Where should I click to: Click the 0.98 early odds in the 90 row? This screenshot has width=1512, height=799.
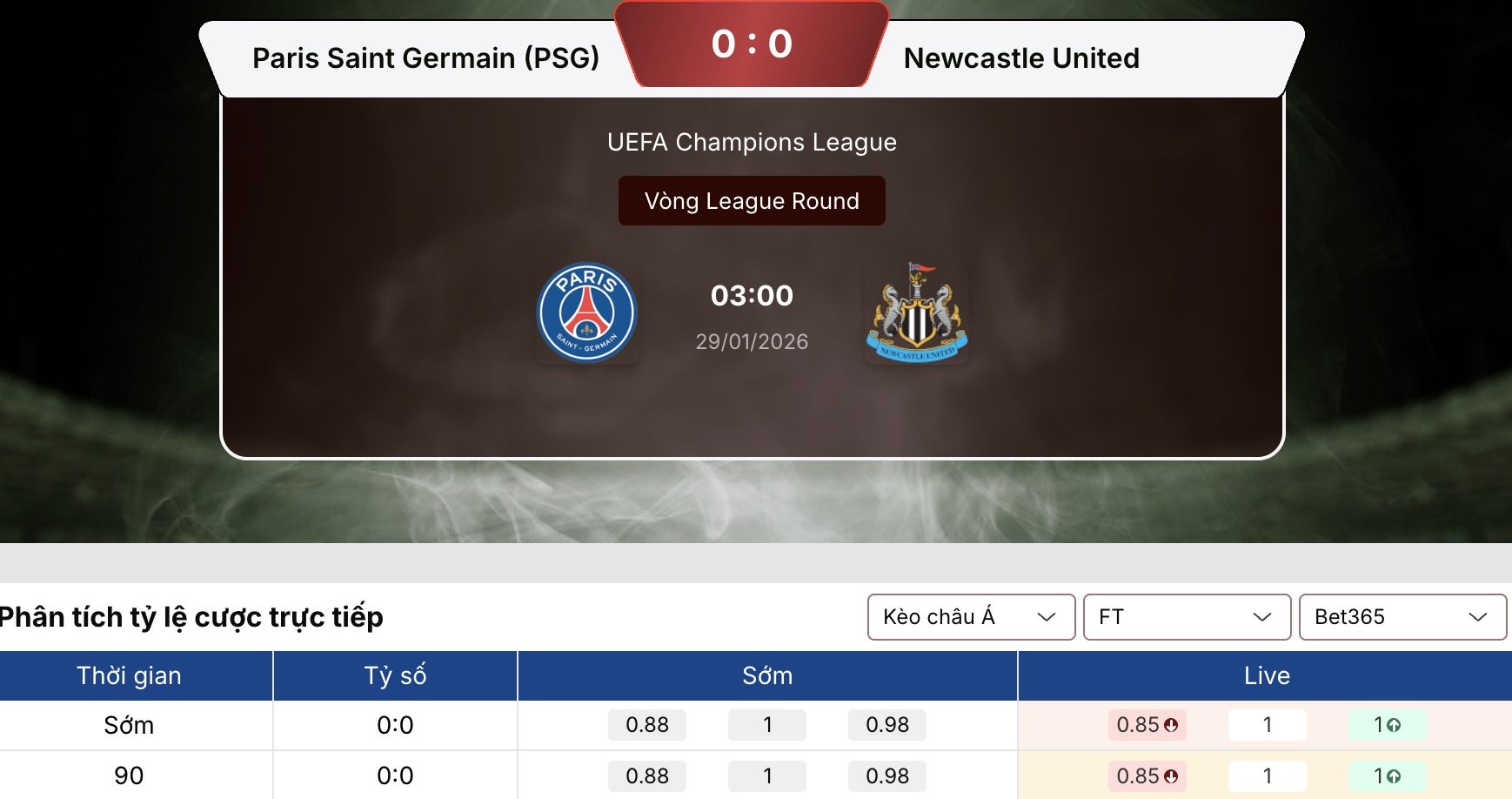coord(887,776)
